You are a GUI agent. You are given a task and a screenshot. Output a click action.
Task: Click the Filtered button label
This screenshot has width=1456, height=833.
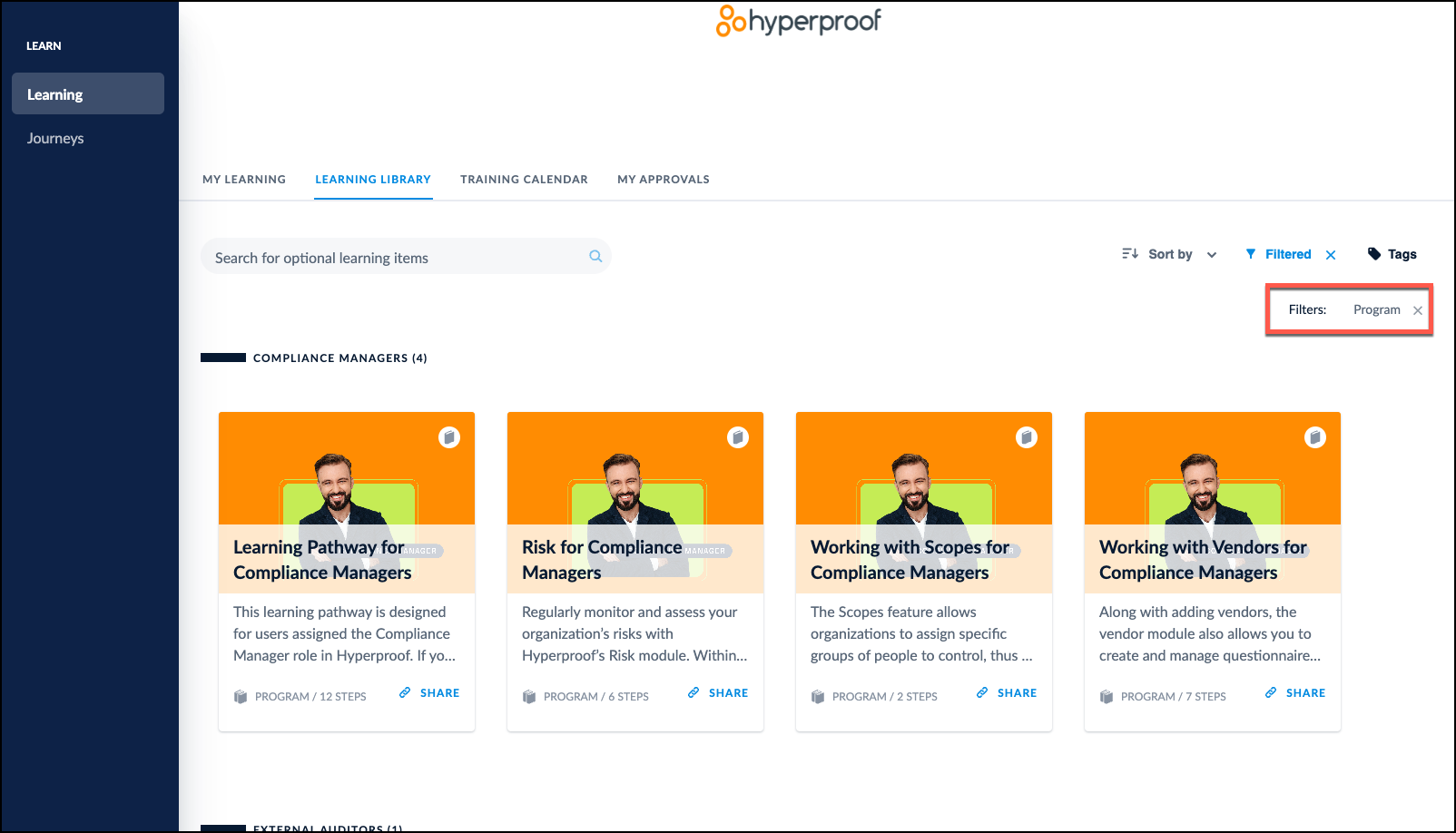[x=1288, y=254]
